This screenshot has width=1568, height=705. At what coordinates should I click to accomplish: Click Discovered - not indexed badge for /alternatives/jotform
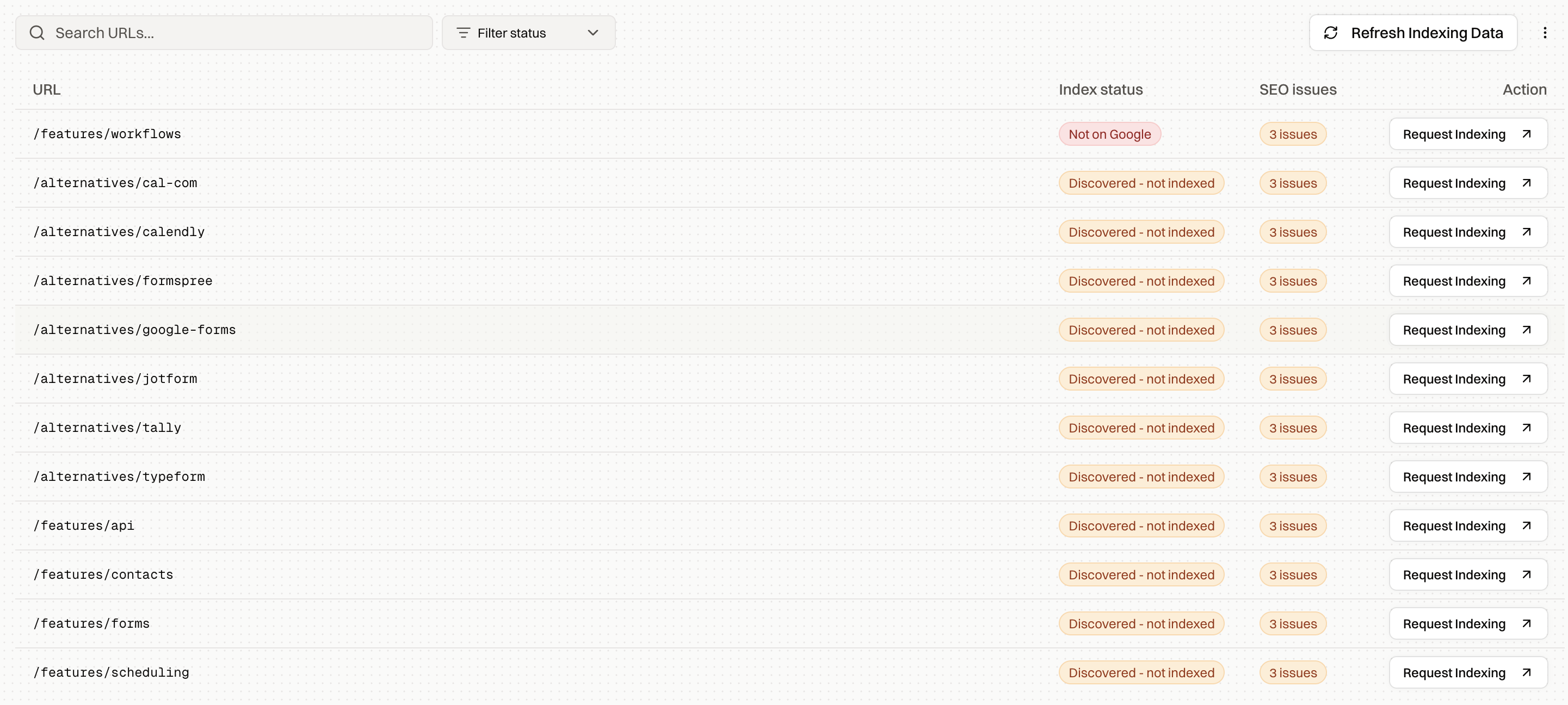(1141, 379)
